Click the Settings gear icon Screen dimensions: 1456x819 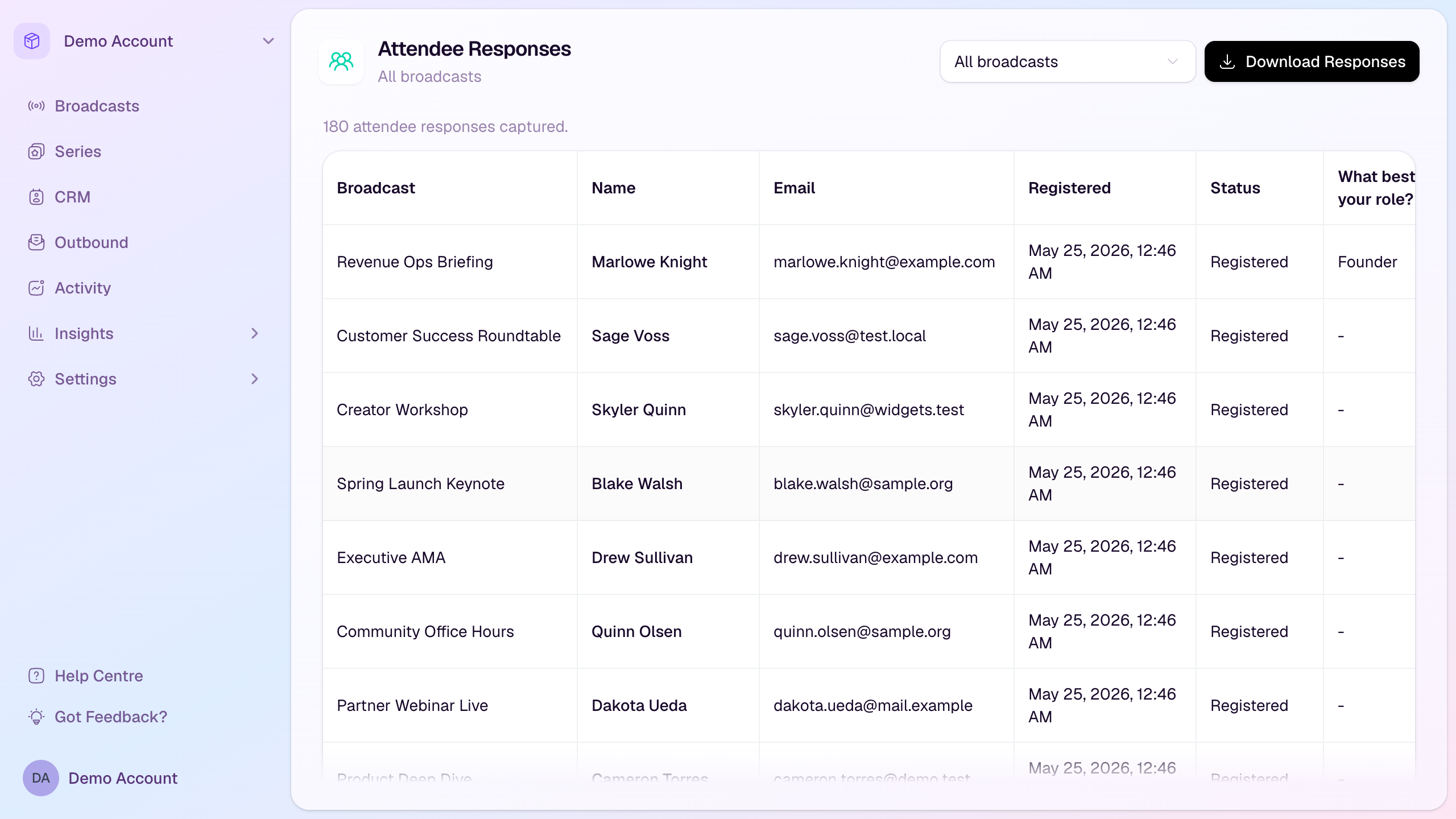tap(36, 379)
